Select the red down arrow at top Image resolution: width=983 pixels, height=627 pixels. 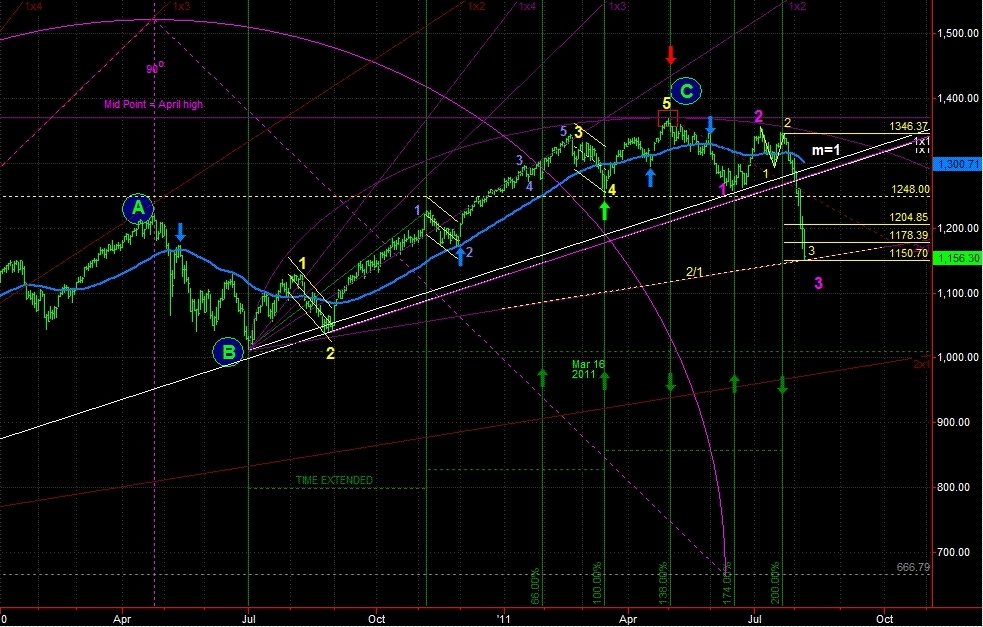coord(671,54)
